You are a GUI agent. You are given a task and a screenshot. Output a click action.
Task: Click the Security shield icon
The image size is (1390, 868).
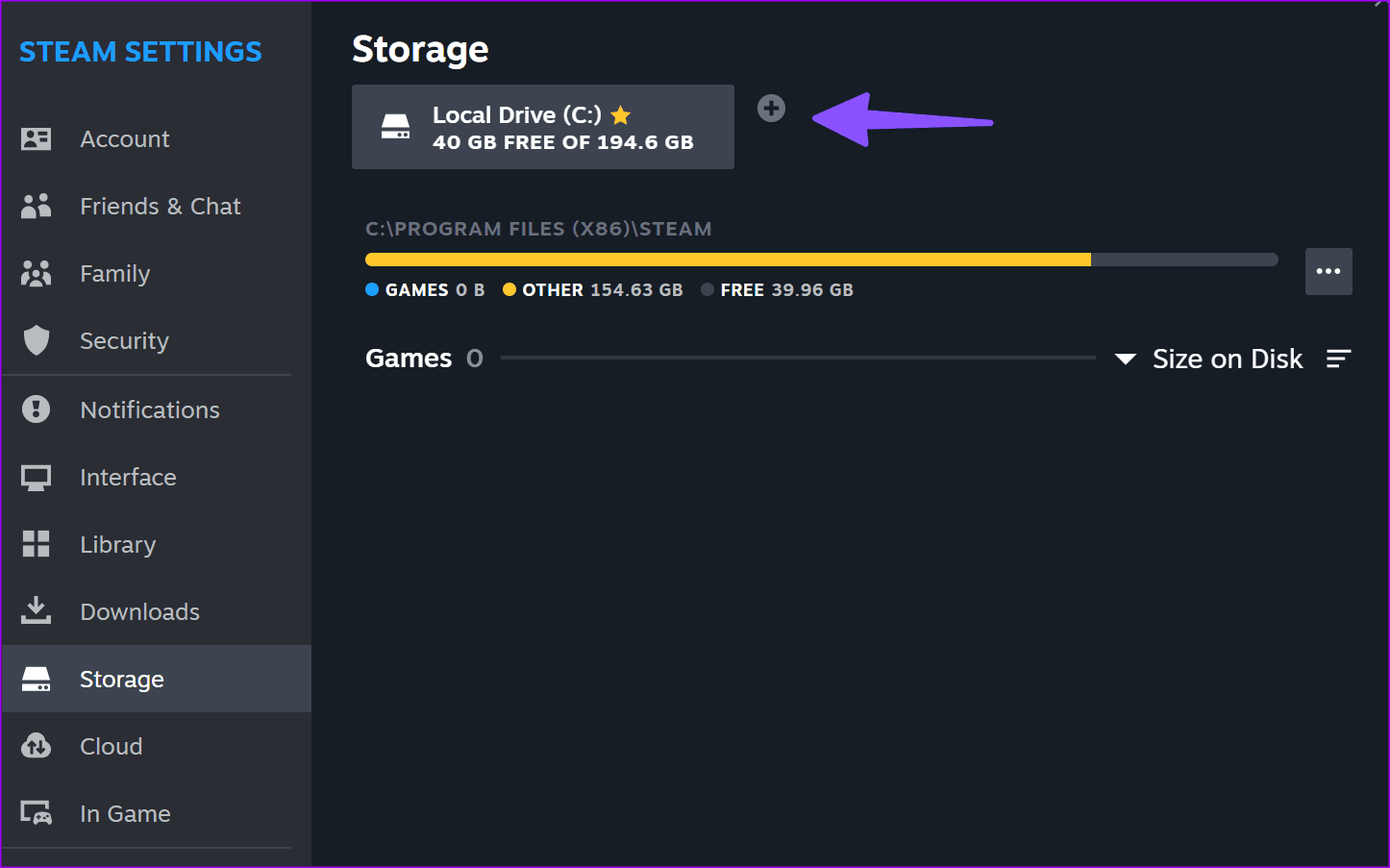click(36, 340)
